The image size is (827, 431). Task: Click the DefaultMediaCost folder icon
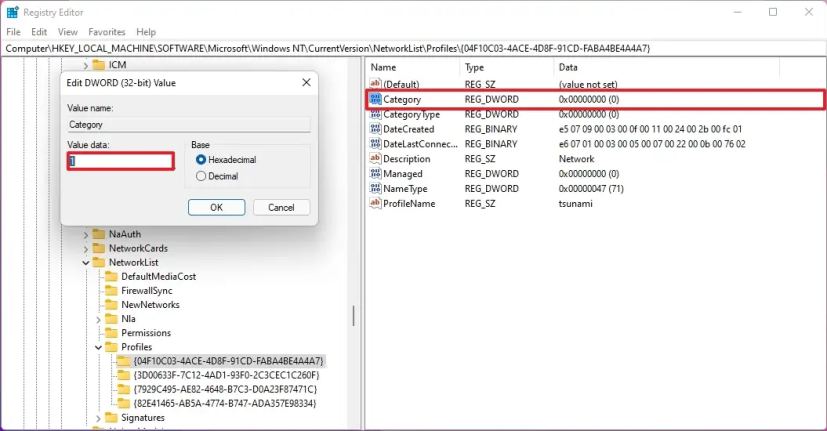(x=111, y=276)
